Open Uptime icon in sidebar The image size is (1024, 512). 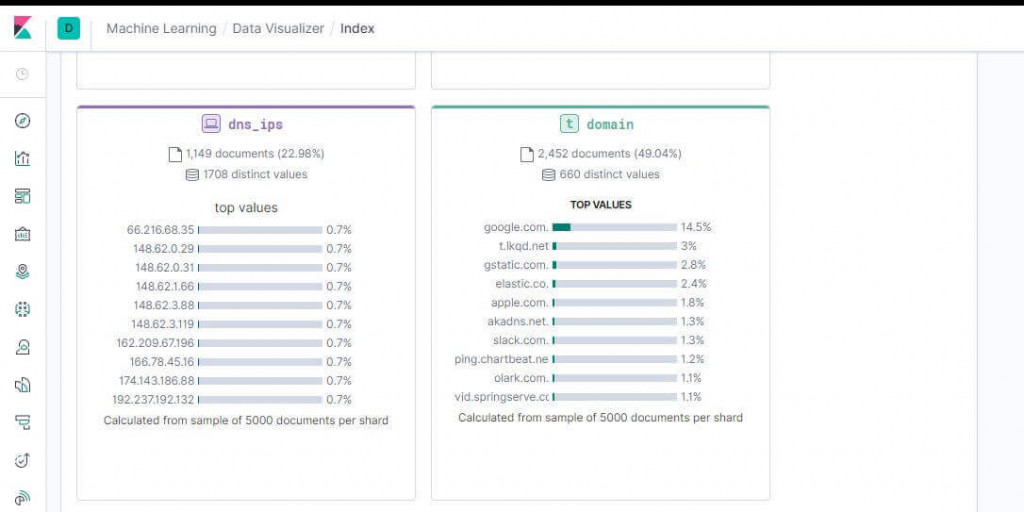22,461
